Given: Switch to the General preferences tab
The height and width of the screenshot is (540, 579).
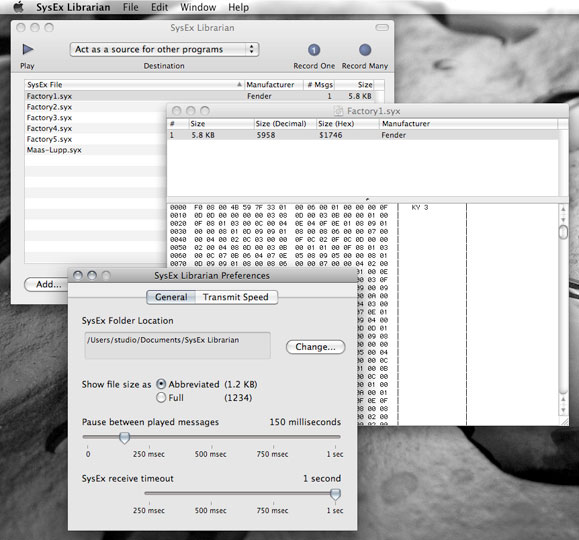Looking at the screenshot, I should pos(171,297).
